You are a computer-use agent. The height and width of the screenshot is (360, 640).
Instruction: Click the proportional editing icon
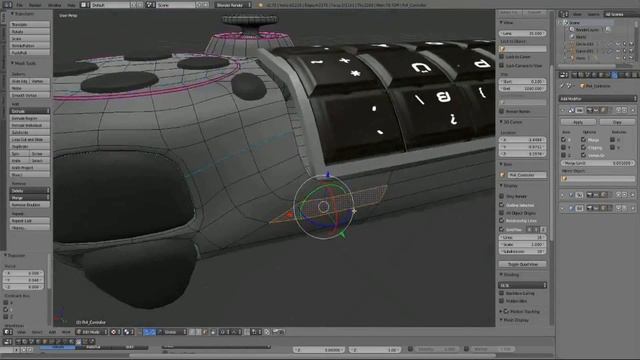223,332
